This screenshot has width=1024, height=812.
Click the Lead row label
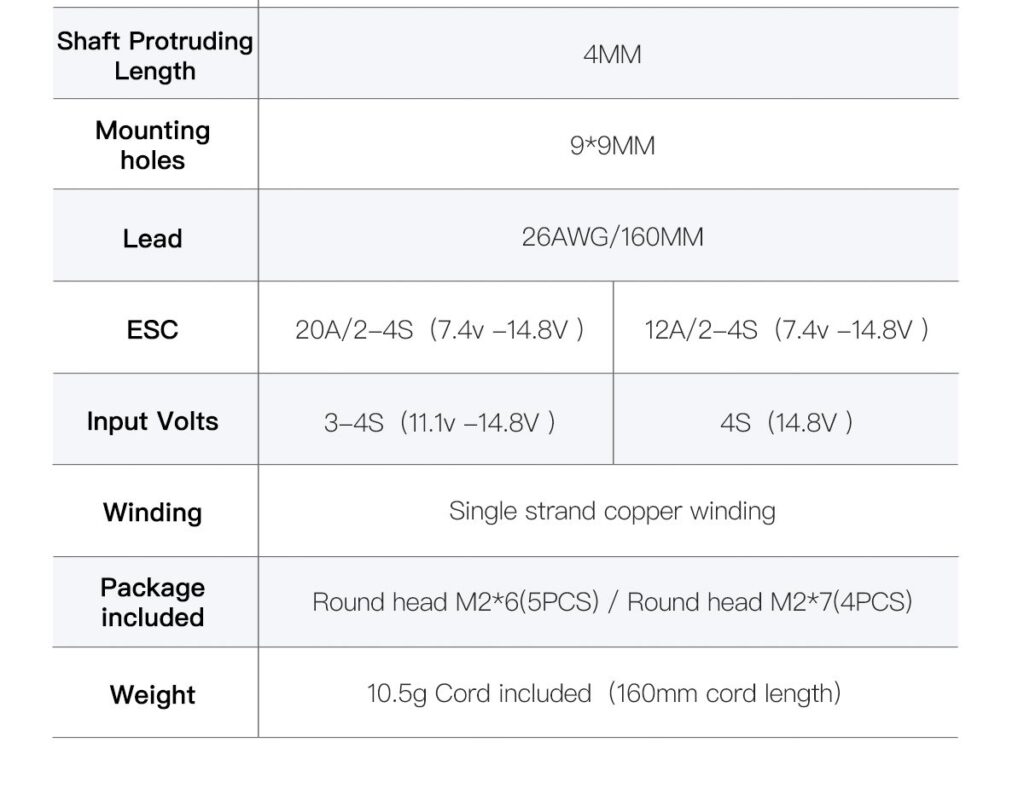(x=153, y=238)
